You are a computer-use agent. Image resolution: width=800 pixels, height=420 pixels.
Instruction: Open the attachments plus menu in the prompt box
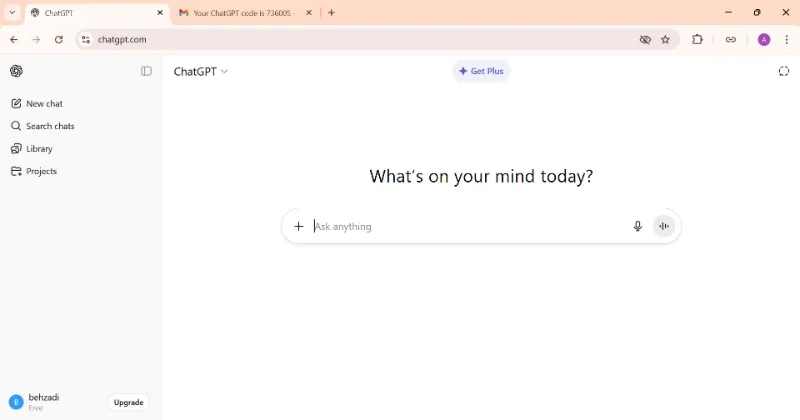[298, 226]
